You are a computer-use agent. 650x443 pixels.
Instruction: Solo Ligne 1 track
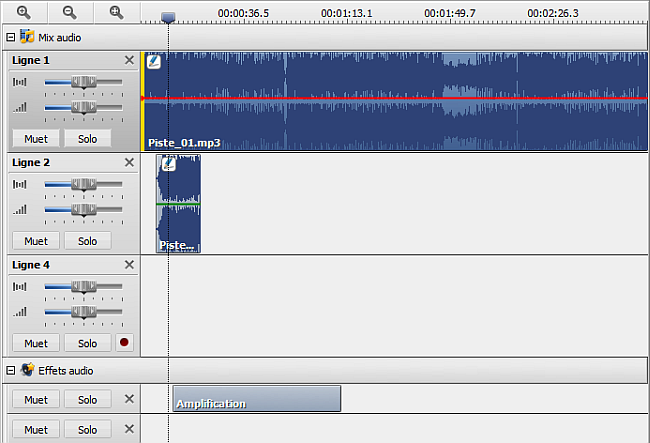coord(87,138)
